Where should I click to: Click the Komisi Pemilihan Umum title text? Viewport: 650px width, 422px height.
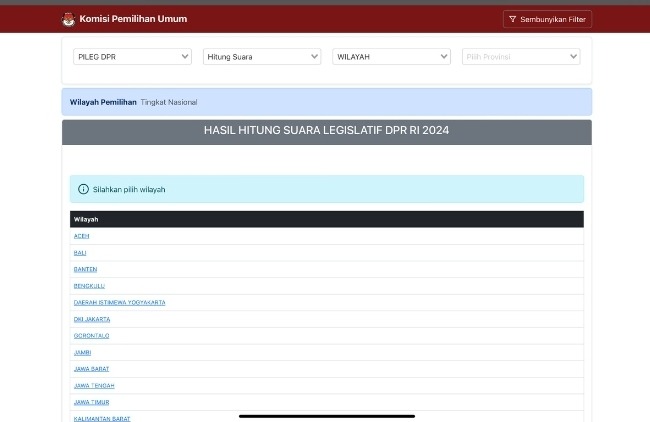coord(133,19)
